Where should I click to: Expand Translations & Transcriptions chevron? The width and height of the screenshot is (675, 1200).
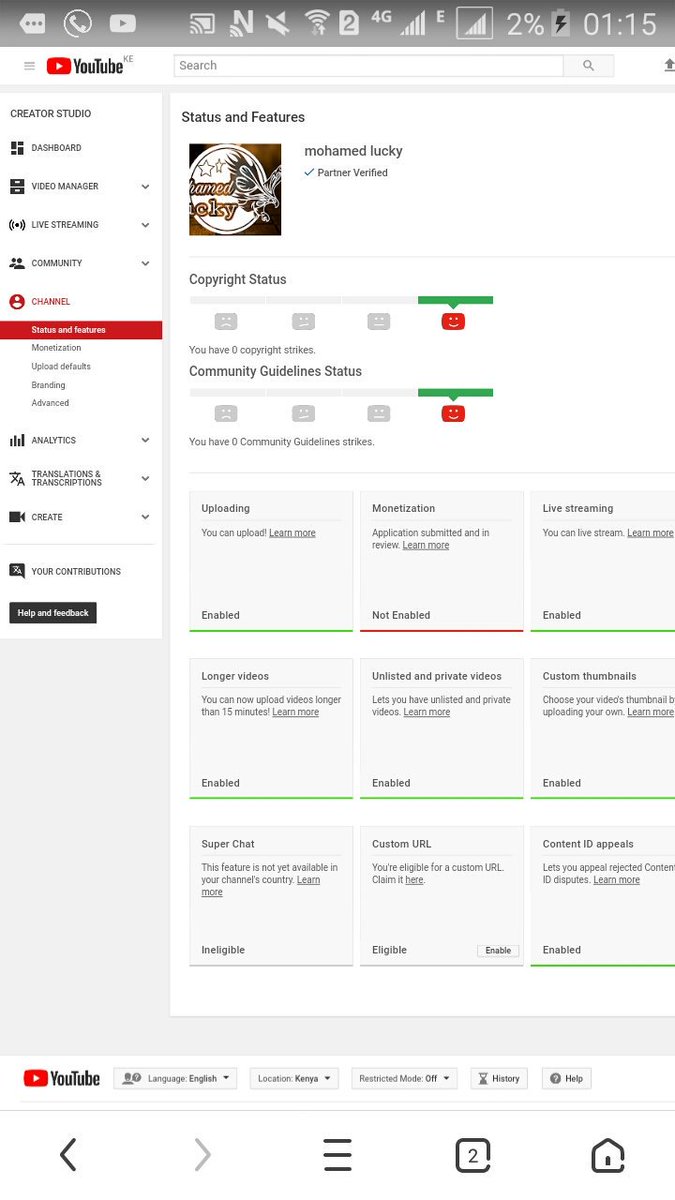145,478
